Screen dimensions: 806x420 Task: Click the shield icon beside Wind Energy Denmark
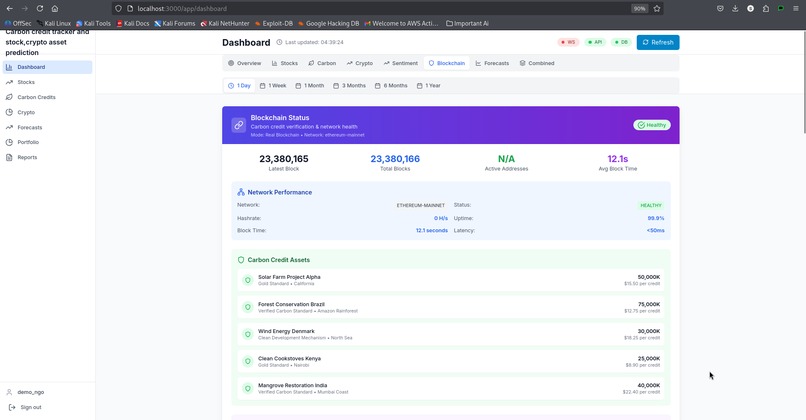pyautogui.click(x=248, y=334)
